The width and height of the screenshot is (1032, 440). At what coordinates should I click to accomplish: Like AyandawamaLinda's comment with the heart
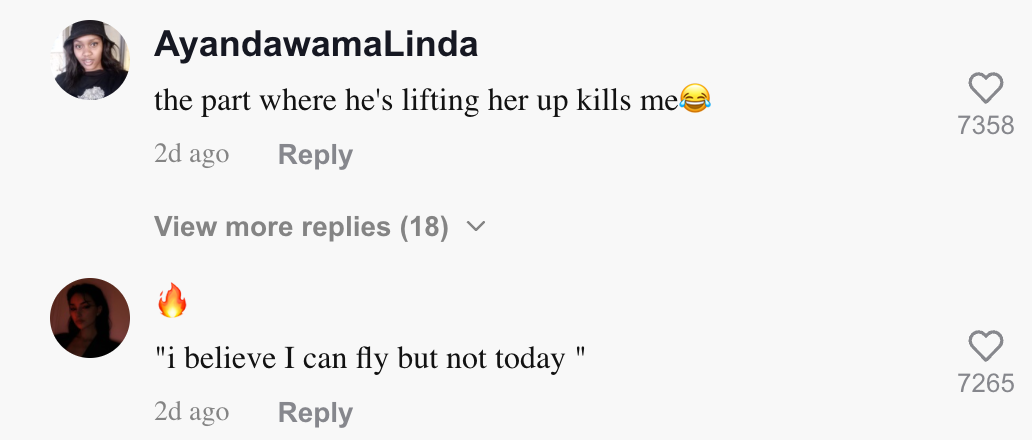click(986, 89)
